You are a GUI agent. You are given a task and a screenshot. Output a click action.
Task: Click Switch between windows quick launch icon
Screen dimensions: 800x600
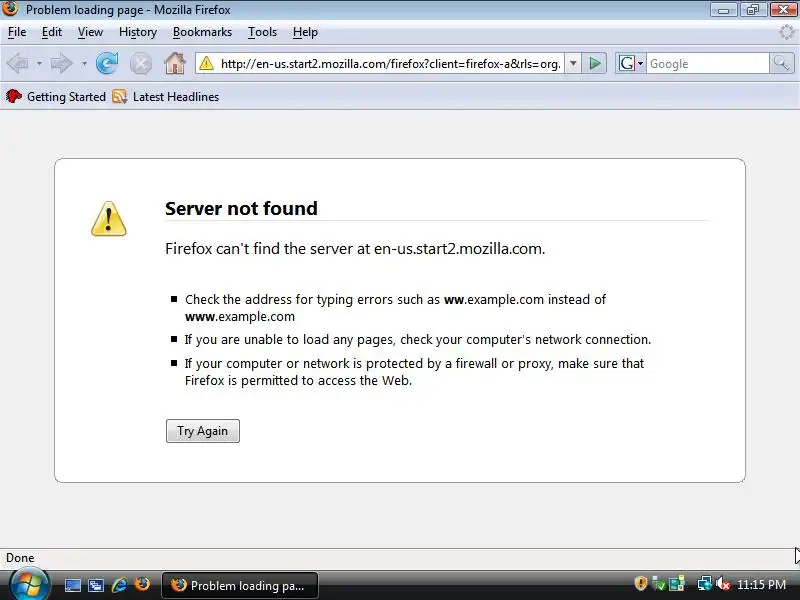pos(96,585)
